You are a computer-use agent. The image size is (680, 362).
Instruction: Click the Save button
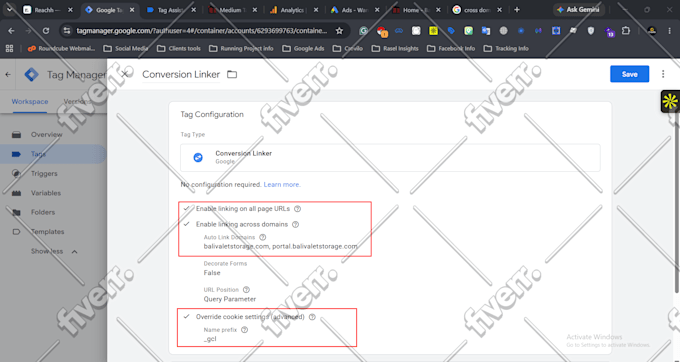click(629, 74)
